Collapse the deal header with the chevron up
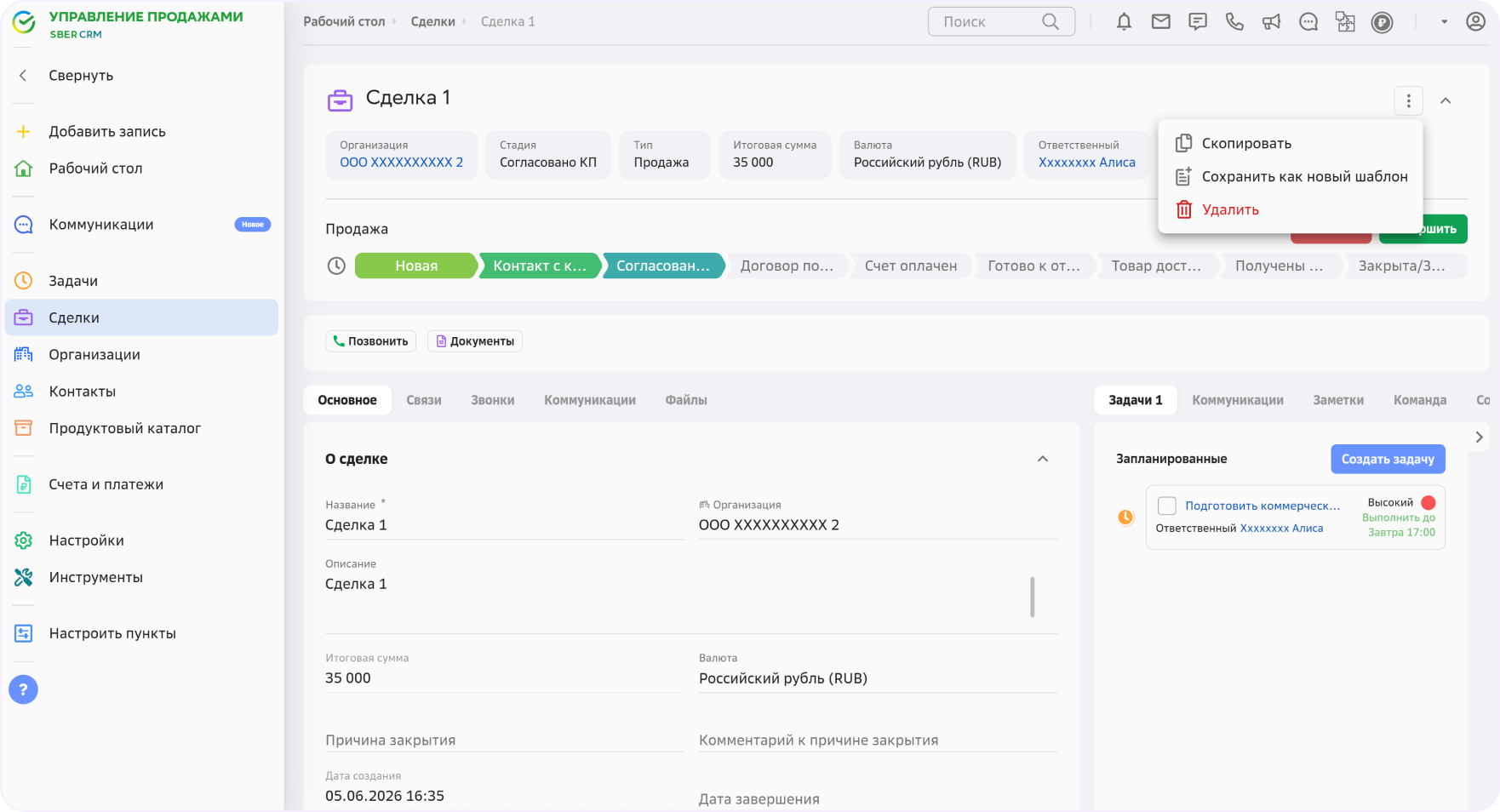 coord(1446,101)
